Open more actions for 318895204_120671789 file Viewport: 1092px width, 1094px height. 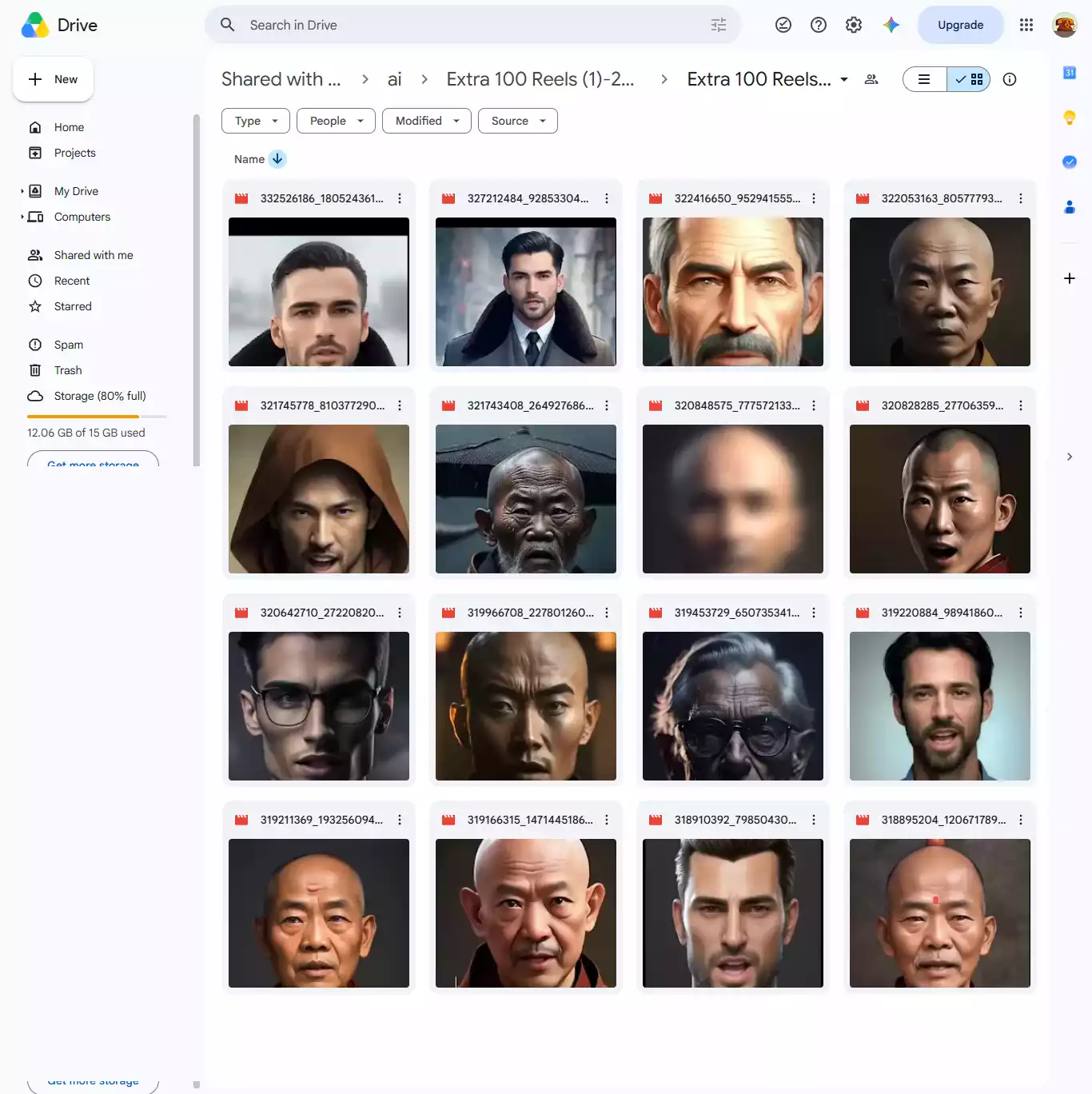click(x=1021, y=820)
